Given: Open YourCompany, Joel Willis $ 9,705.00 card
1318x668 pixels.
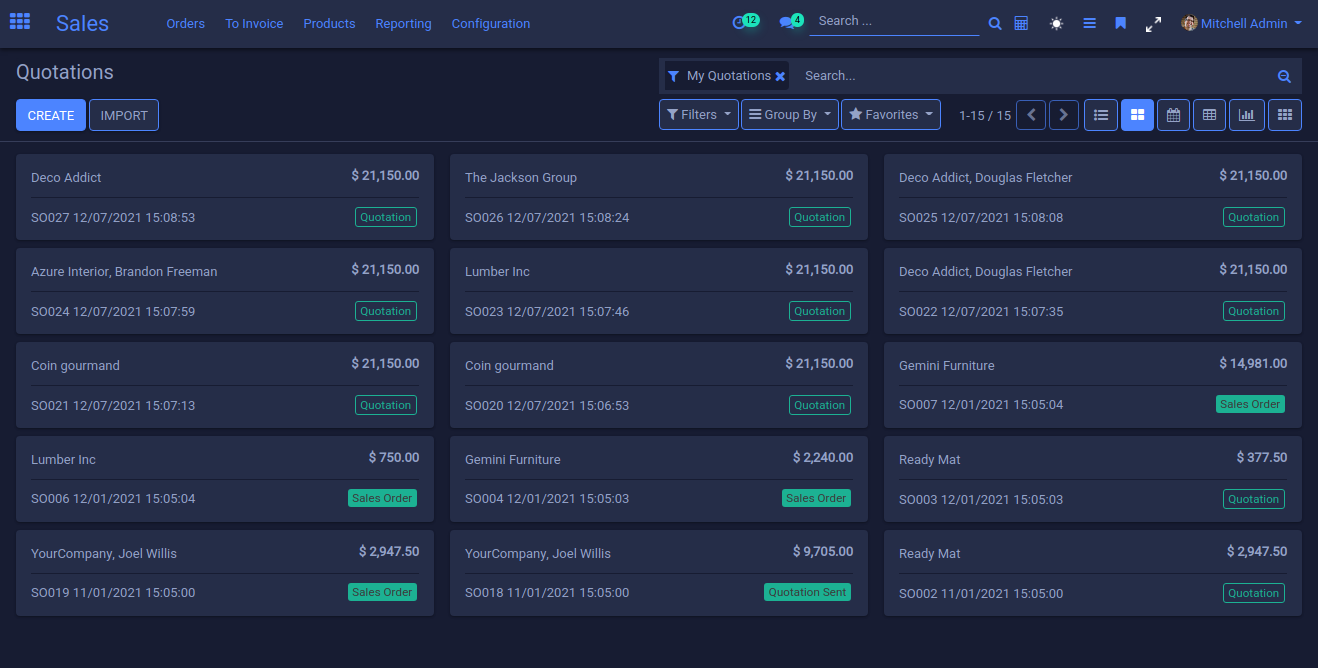Looking at the screenshot, I should click(659, 573).
